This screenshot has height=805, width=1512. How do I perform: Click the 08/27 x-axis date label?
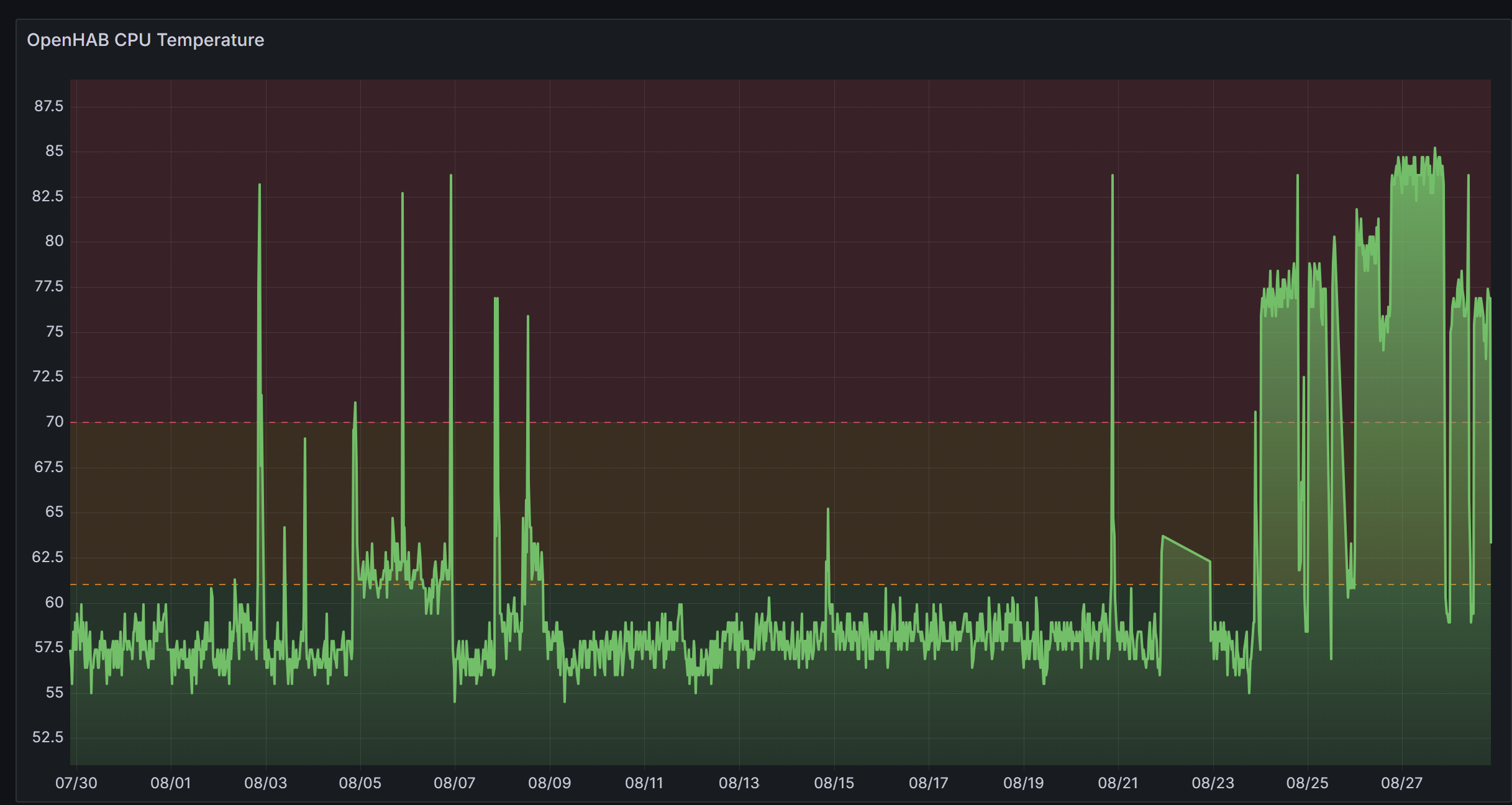pyautogui.click(x=1401, y=783)
